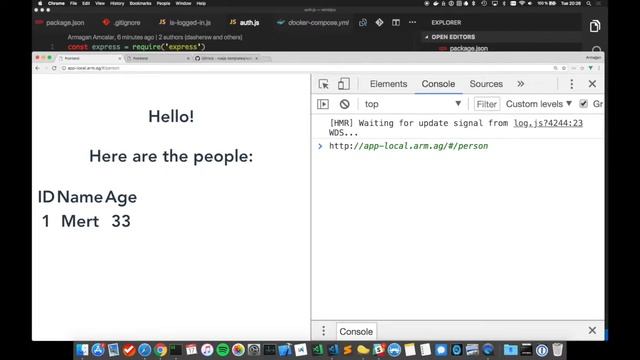Switch to the Elements tab
Screen dimensions: 640x360
[x=388, y=84]
